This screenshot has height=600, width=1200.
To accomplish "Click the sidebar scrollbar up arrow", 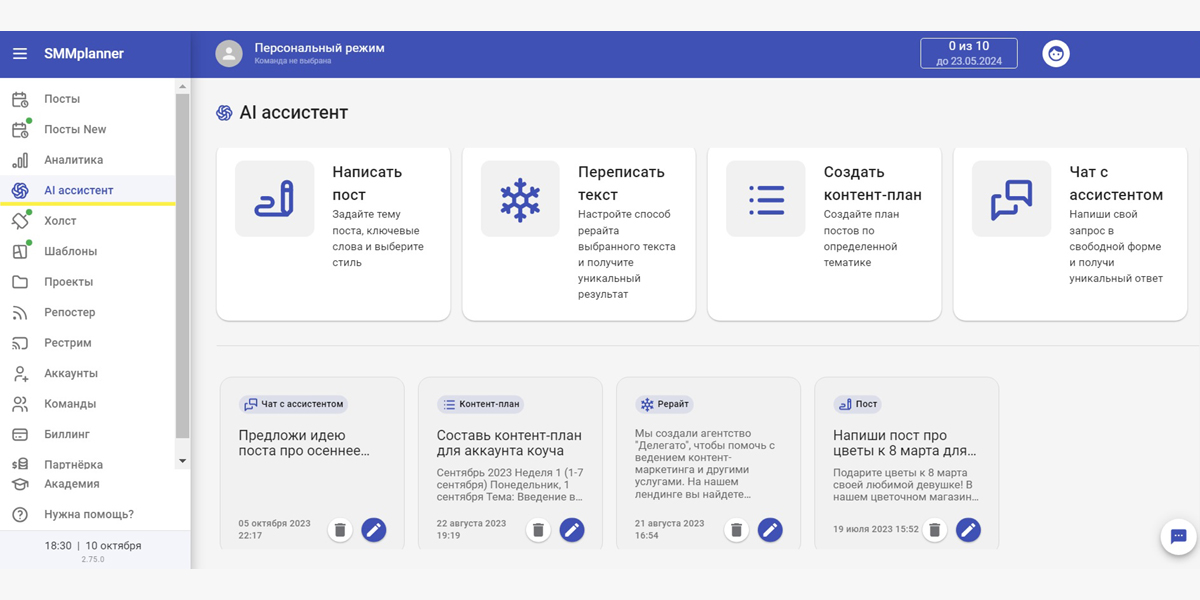I will pos(182,87).
